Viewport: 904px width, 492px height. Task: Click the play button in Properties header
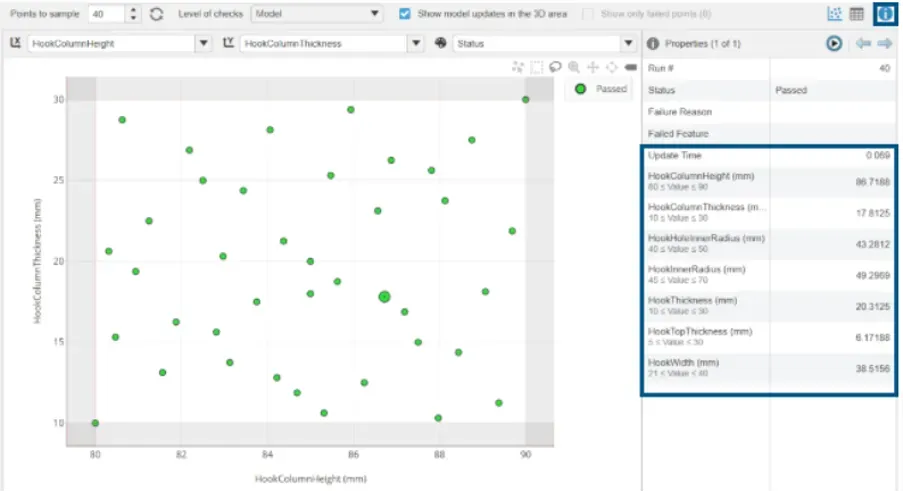[x=833, y=44]
